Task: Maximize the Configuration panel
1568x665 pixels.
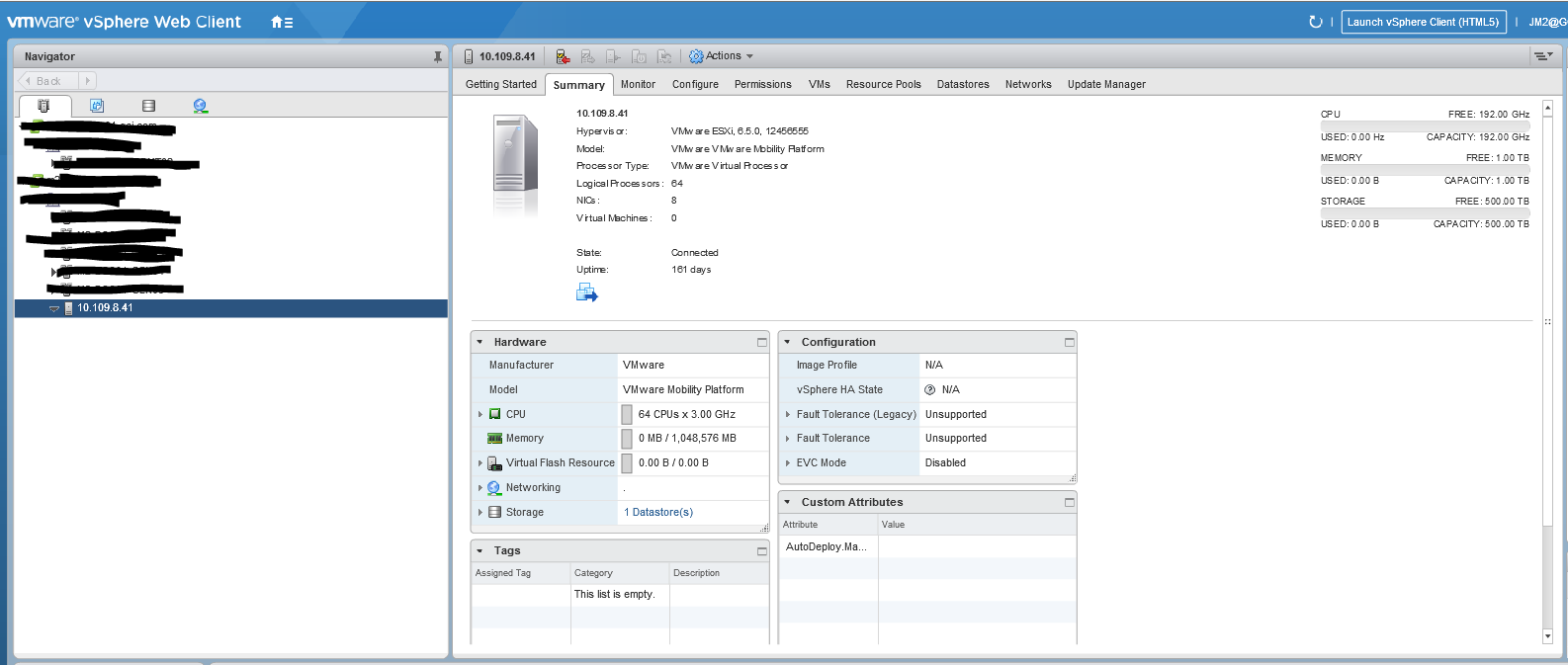Action: 1069,342
